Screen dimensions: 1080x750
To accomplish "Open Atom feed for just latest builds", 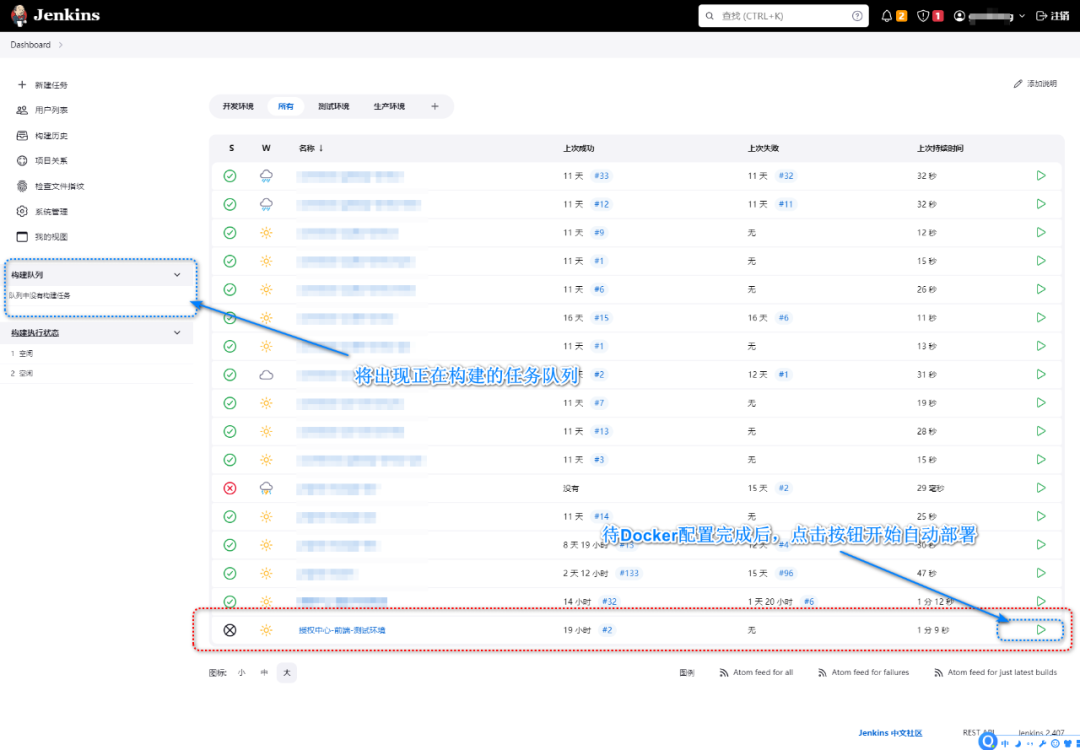I will pos(995,672).
